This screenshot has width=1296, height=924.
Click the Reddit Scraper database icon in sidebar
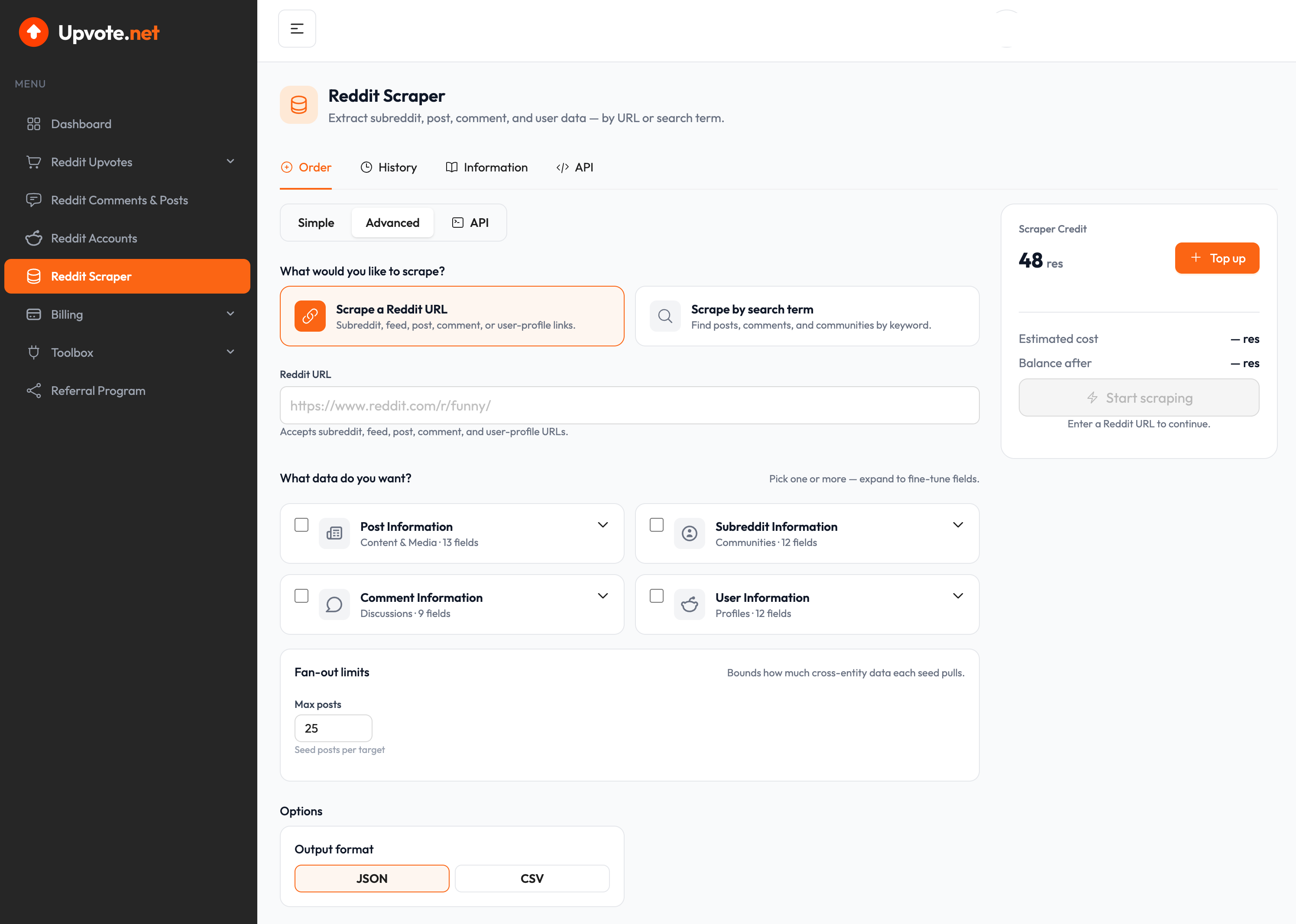tap(34, 277)
